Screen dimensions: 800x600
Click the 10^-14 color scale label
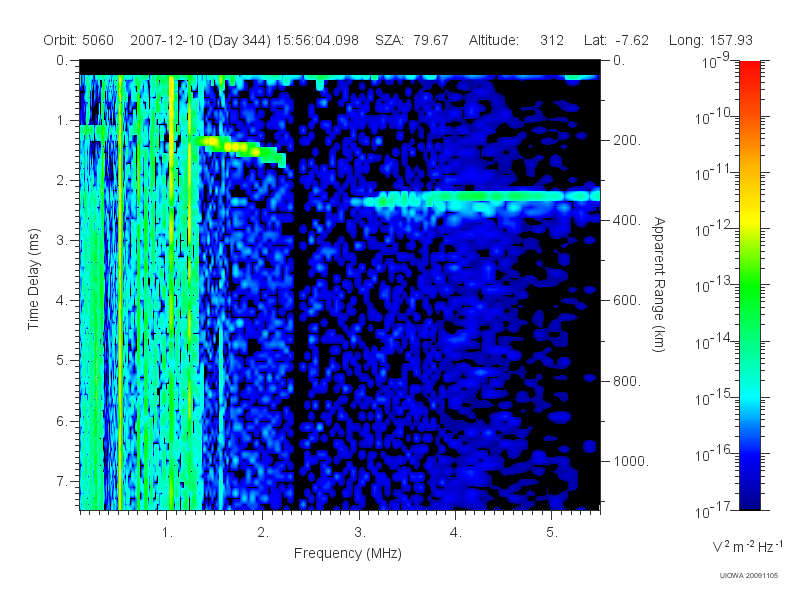coord(714,341)
